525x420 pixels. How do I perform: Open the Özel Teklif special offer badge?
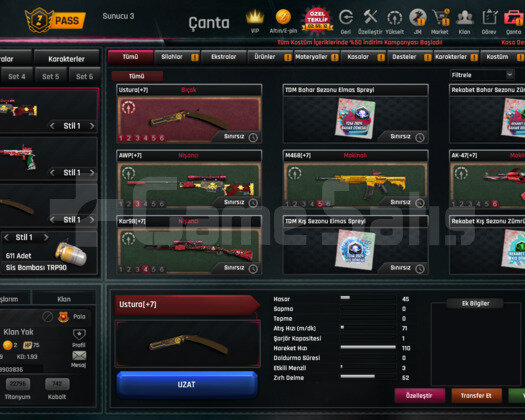[317, 20]
